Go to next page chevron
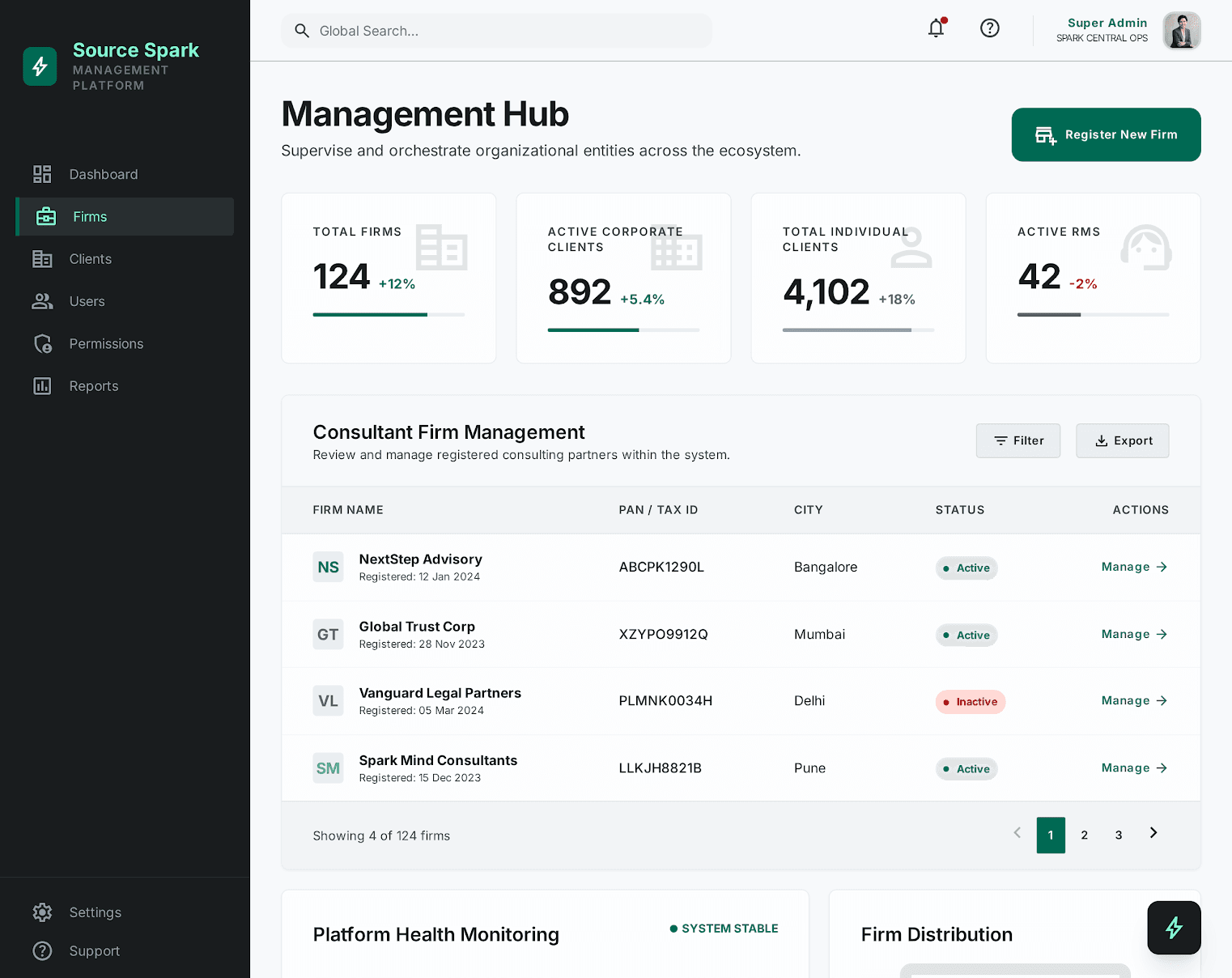 pyautogui.click(x=1153, y=833)
